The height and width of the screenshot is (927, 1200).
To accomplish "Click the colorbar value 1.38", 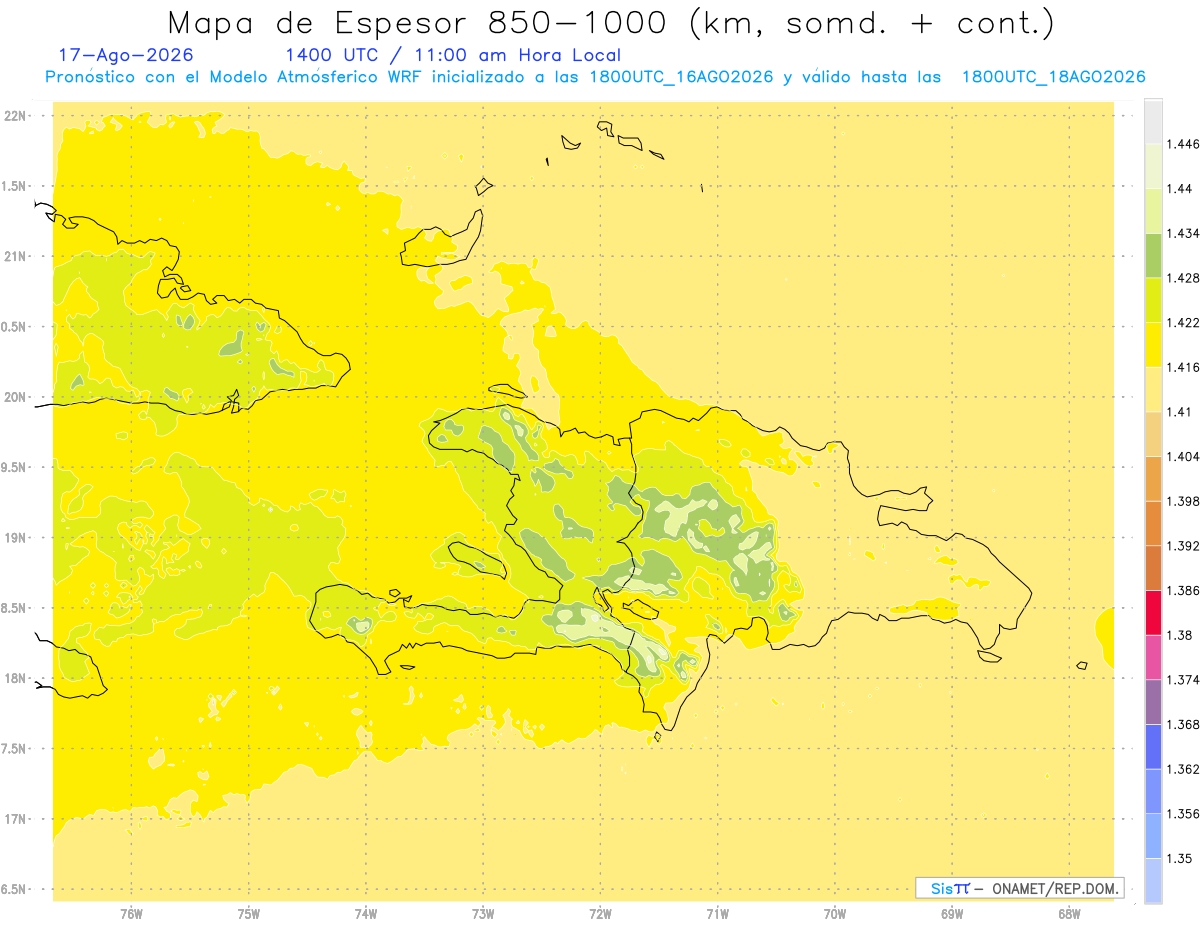I will [1178, 635].
